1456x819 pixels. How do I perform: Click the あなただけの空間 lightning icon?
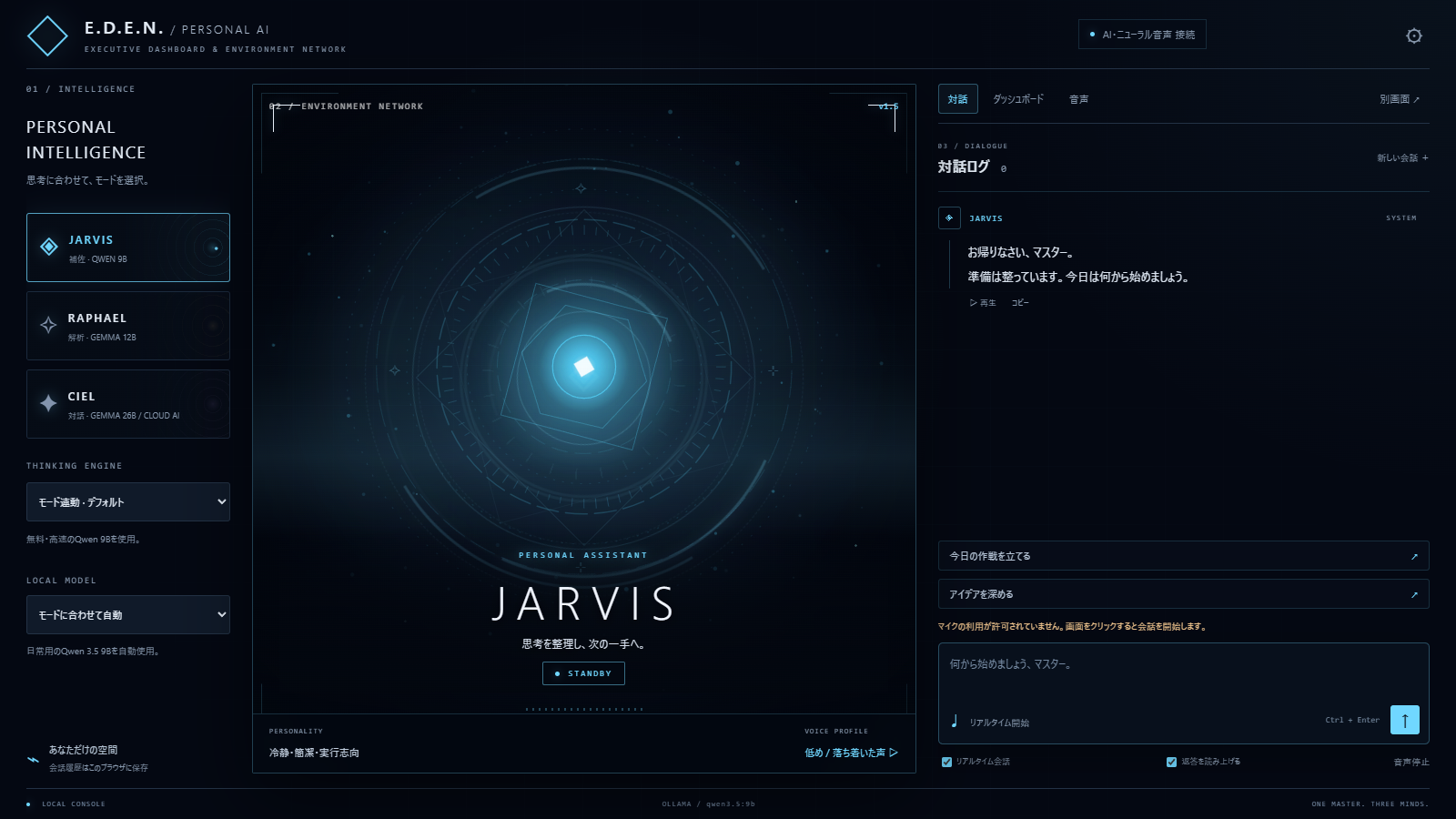click(x=34, y=759)
